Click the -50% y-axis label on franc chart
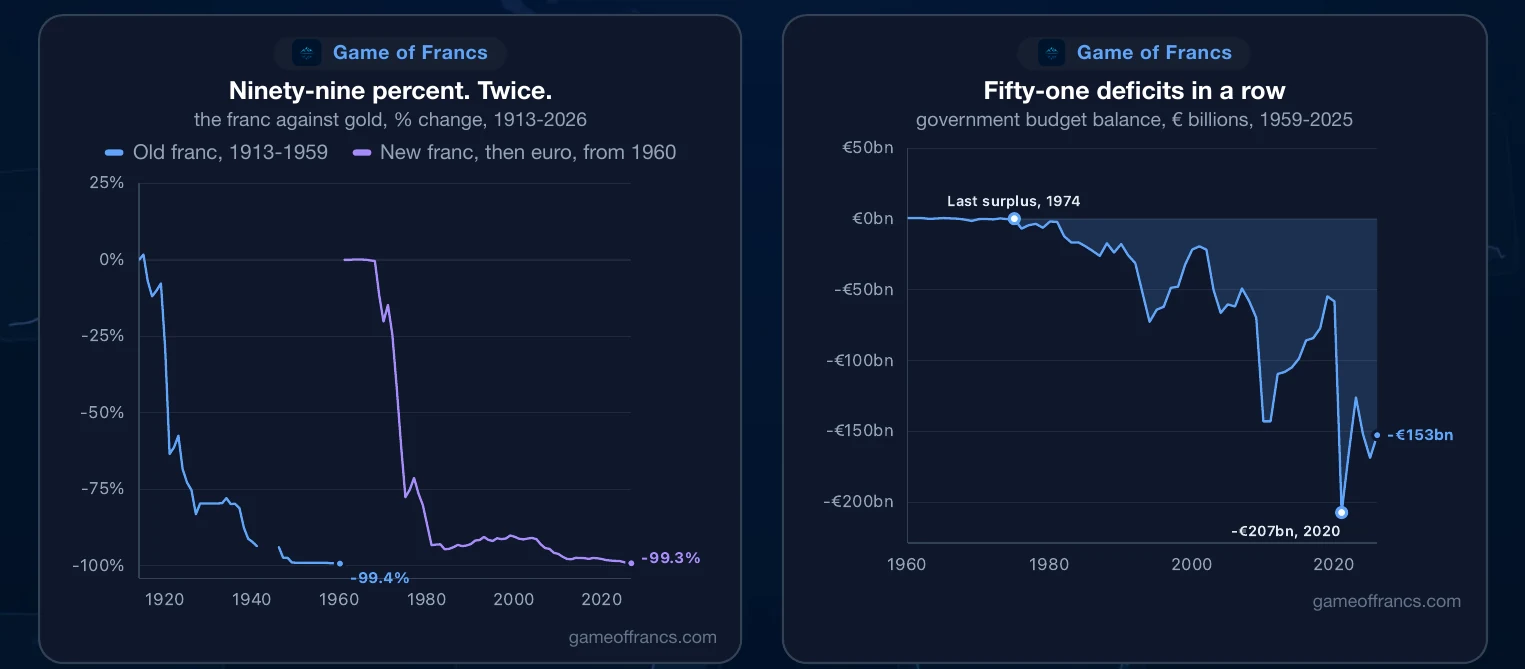 click(103, 412)
